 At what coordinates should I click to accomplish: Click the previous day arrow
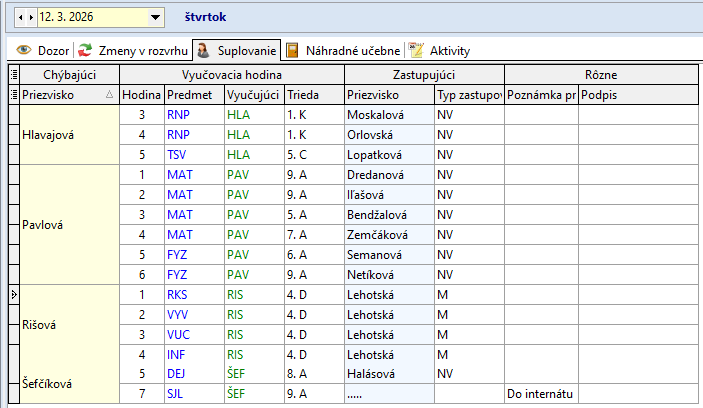[x=20, y=18]
